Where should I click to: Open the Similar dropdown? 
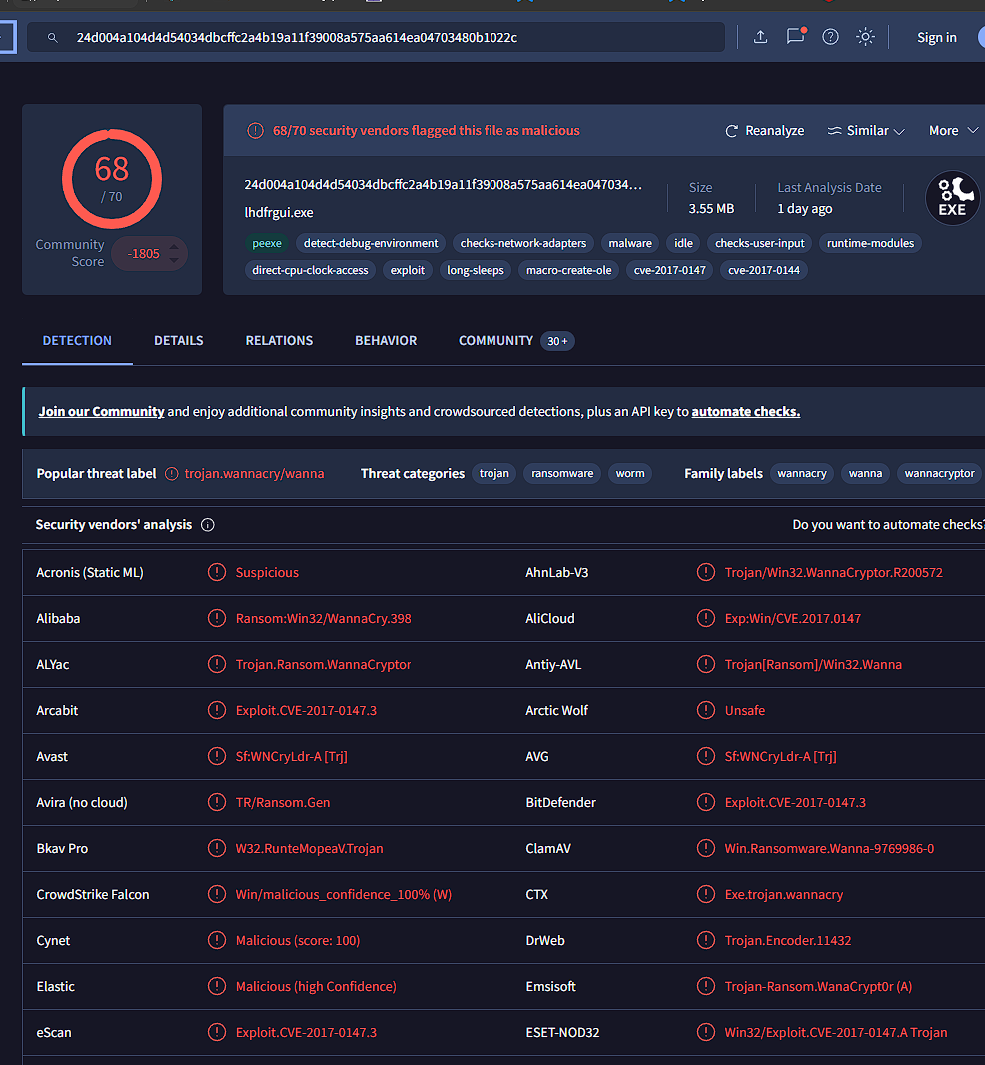tap(865, 130)
